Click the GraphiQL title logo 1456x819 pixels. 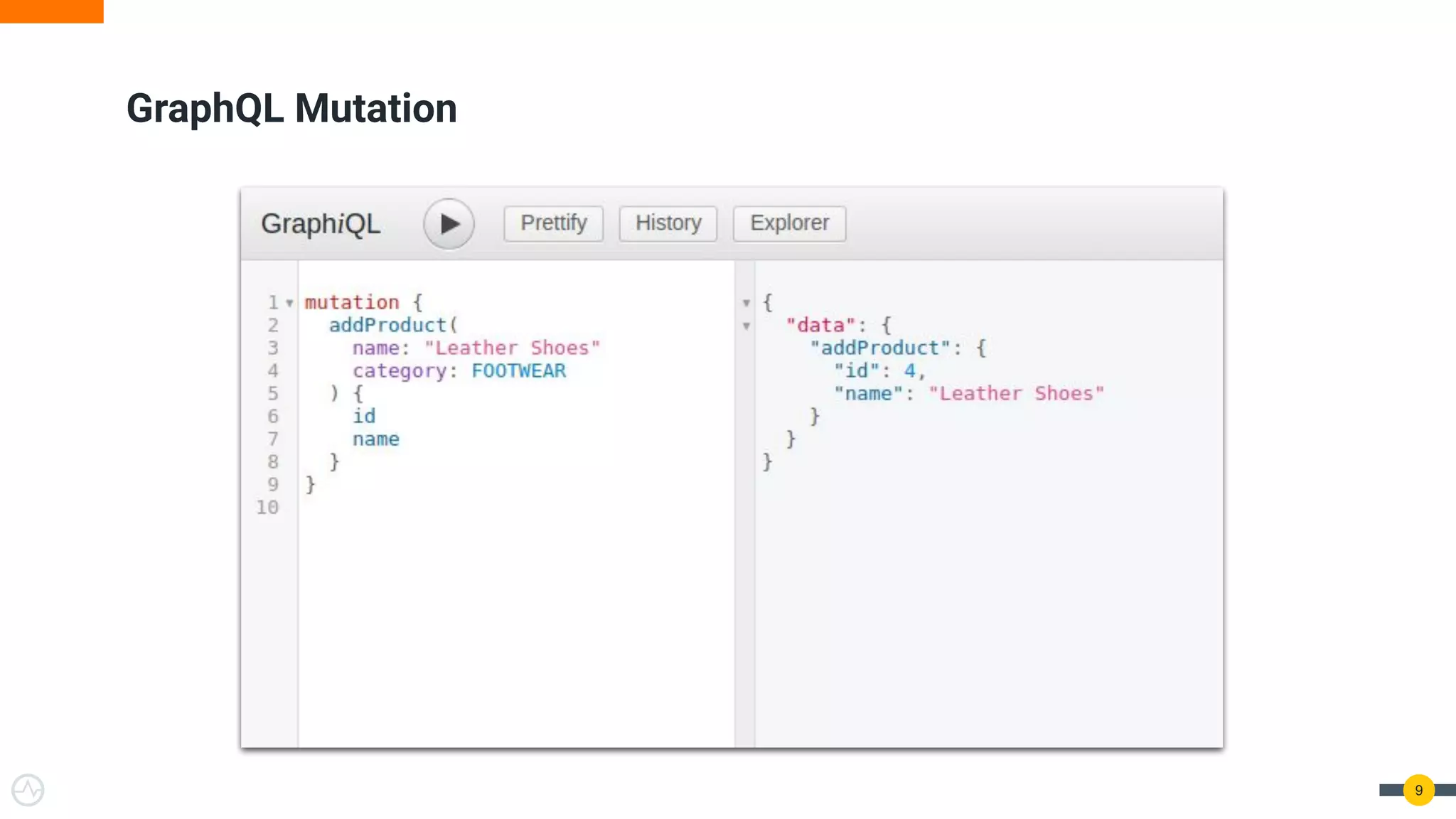[321, 224]
